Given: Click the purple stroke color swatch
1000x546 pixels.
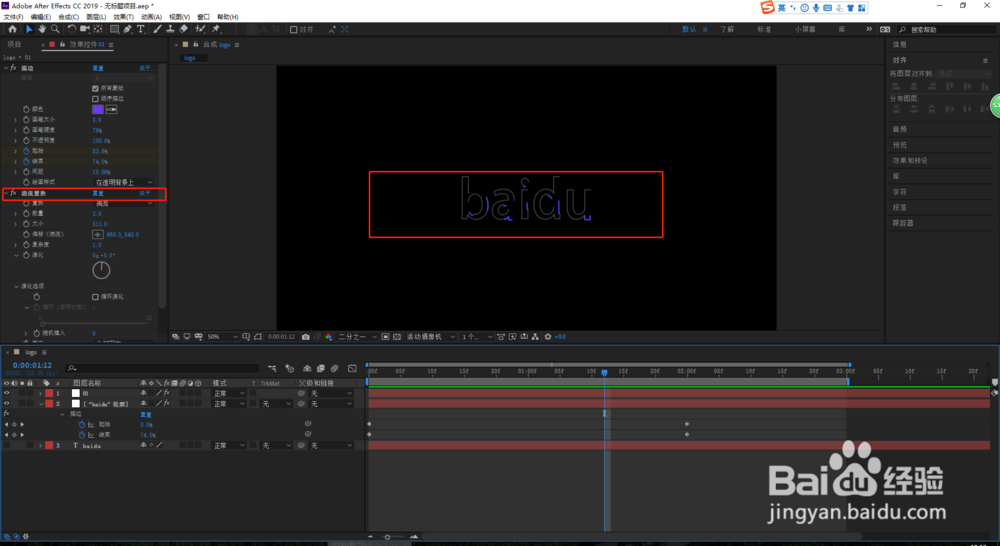Looking at the screenshot, I should tap(98, 110).
